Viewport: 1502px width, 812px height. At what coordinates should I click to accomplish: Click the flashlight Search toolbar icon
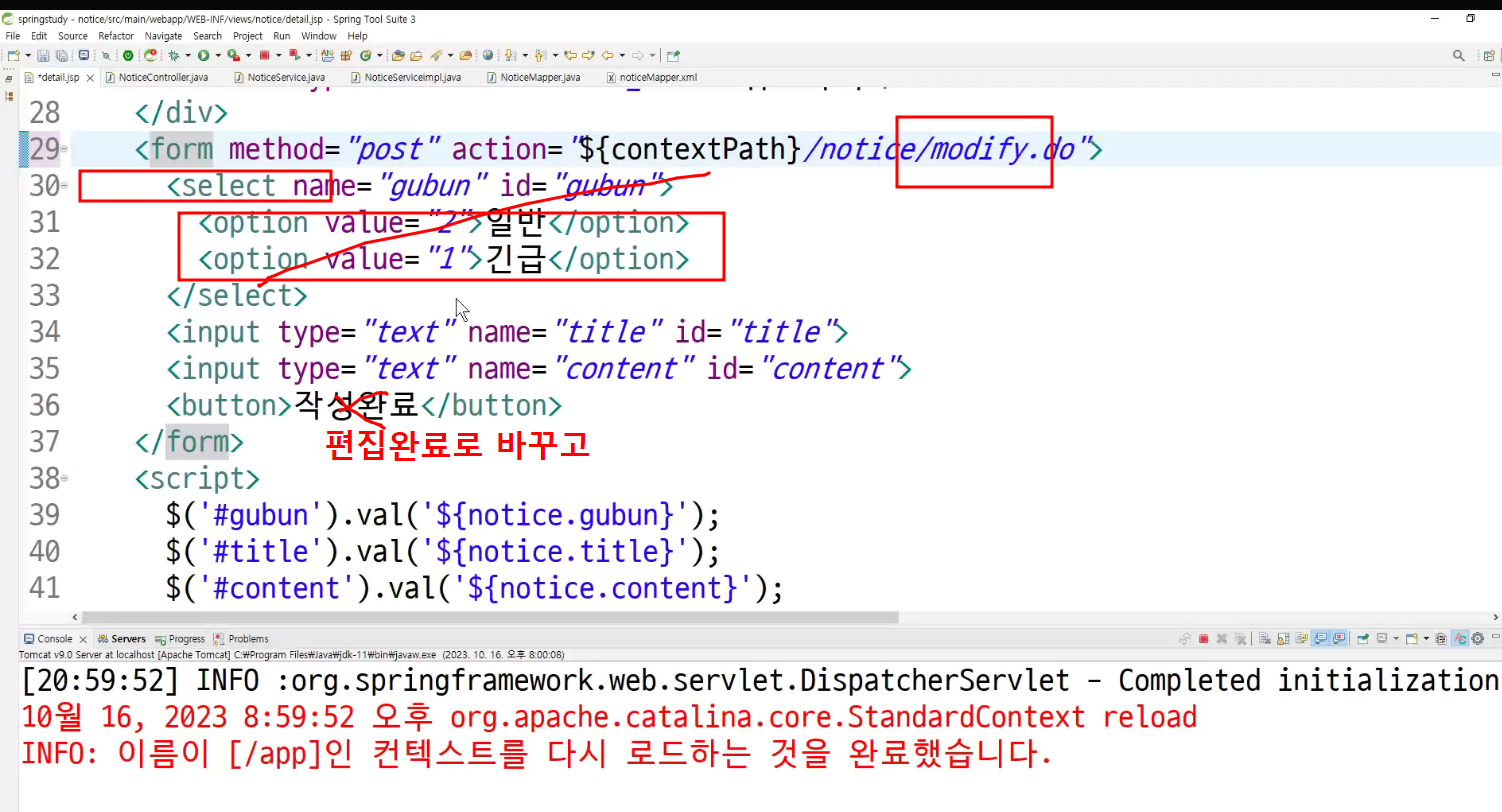tap(436, 55)
